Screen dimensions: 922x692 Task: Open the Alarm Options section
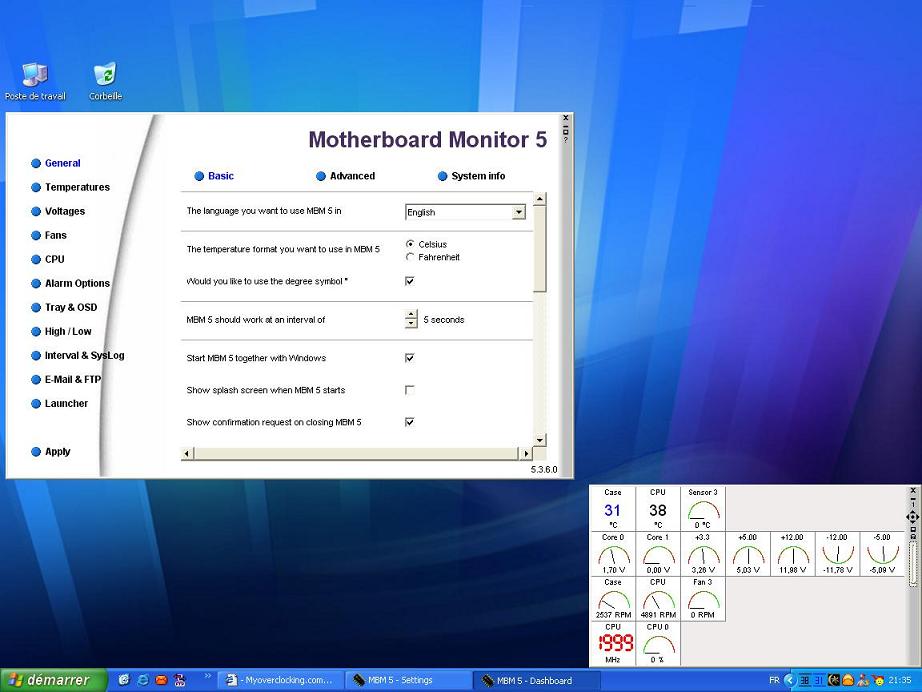pos(71,283)
